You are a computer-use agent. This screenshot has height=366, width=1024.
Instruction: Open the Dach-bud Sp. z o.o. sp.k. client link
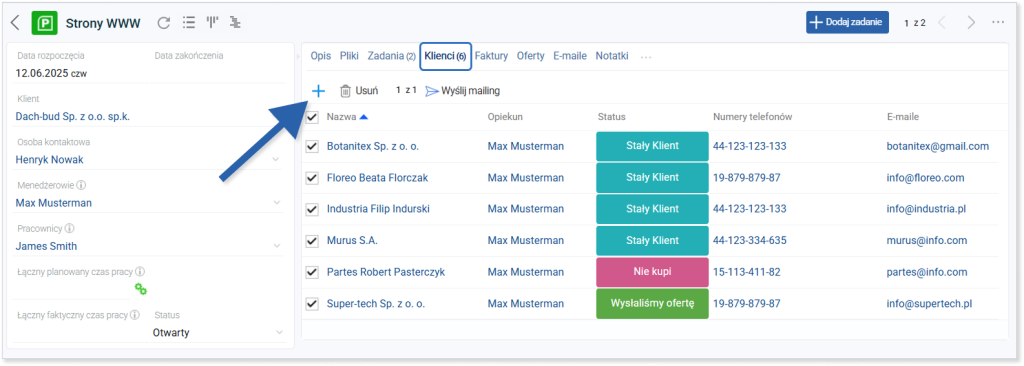72,116
